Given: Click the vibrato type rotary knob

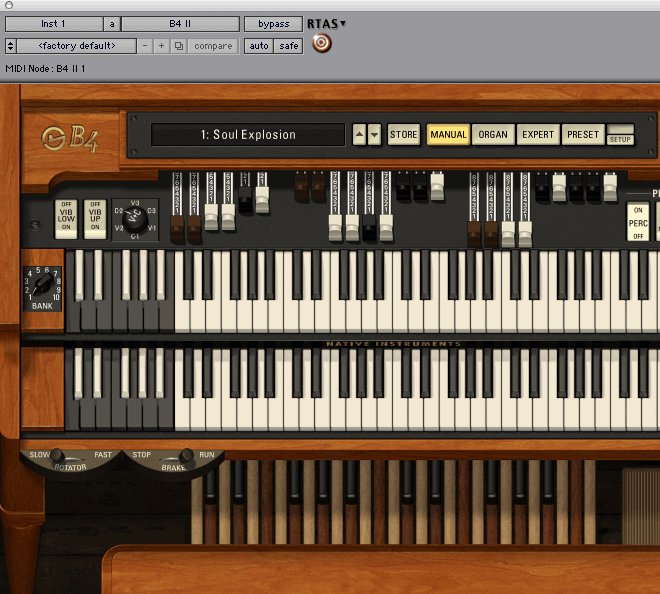Looking at the screenshot, I should pos(133,217).
